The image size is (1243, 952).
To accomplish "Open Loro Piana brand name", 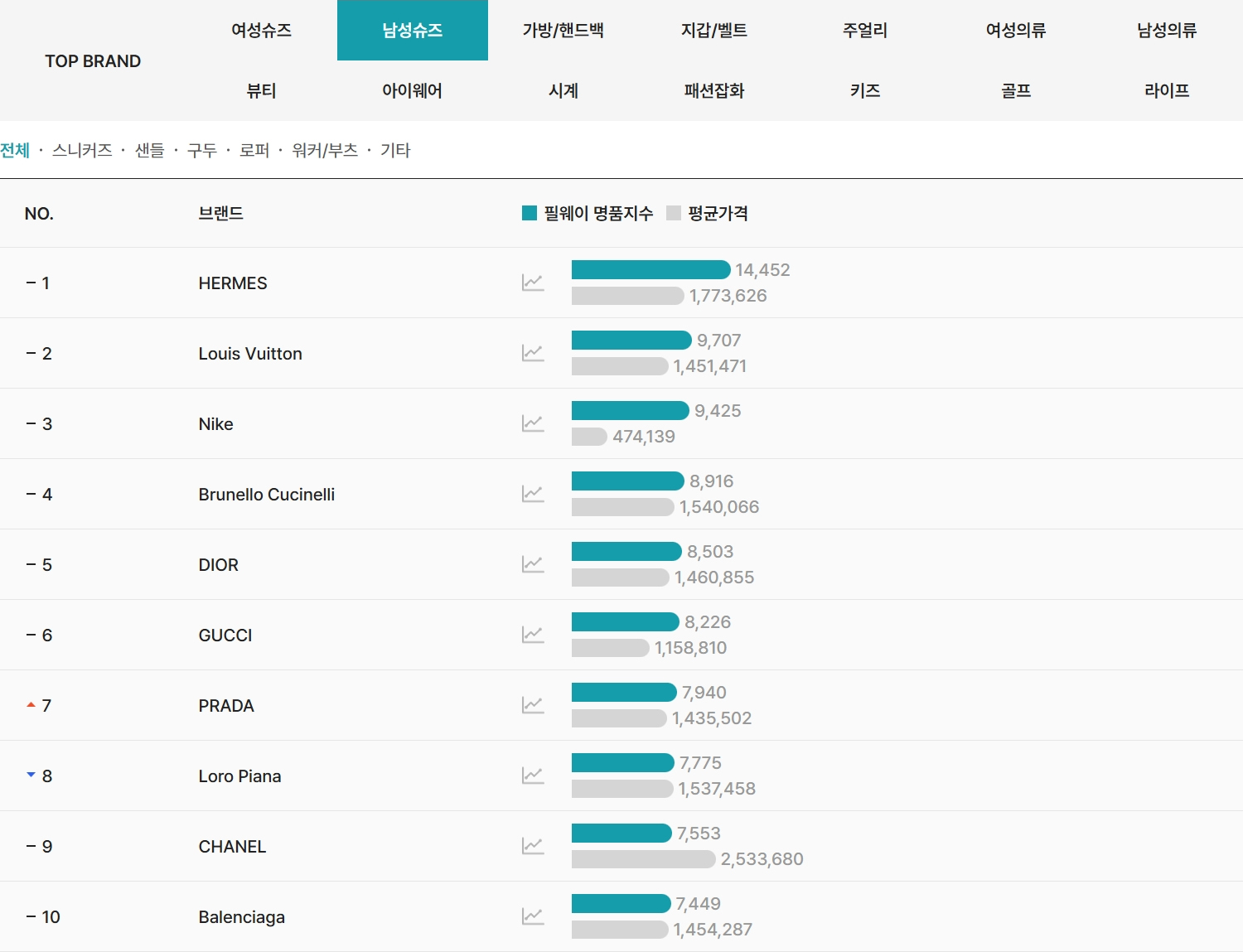I will (x=239, y=776).
